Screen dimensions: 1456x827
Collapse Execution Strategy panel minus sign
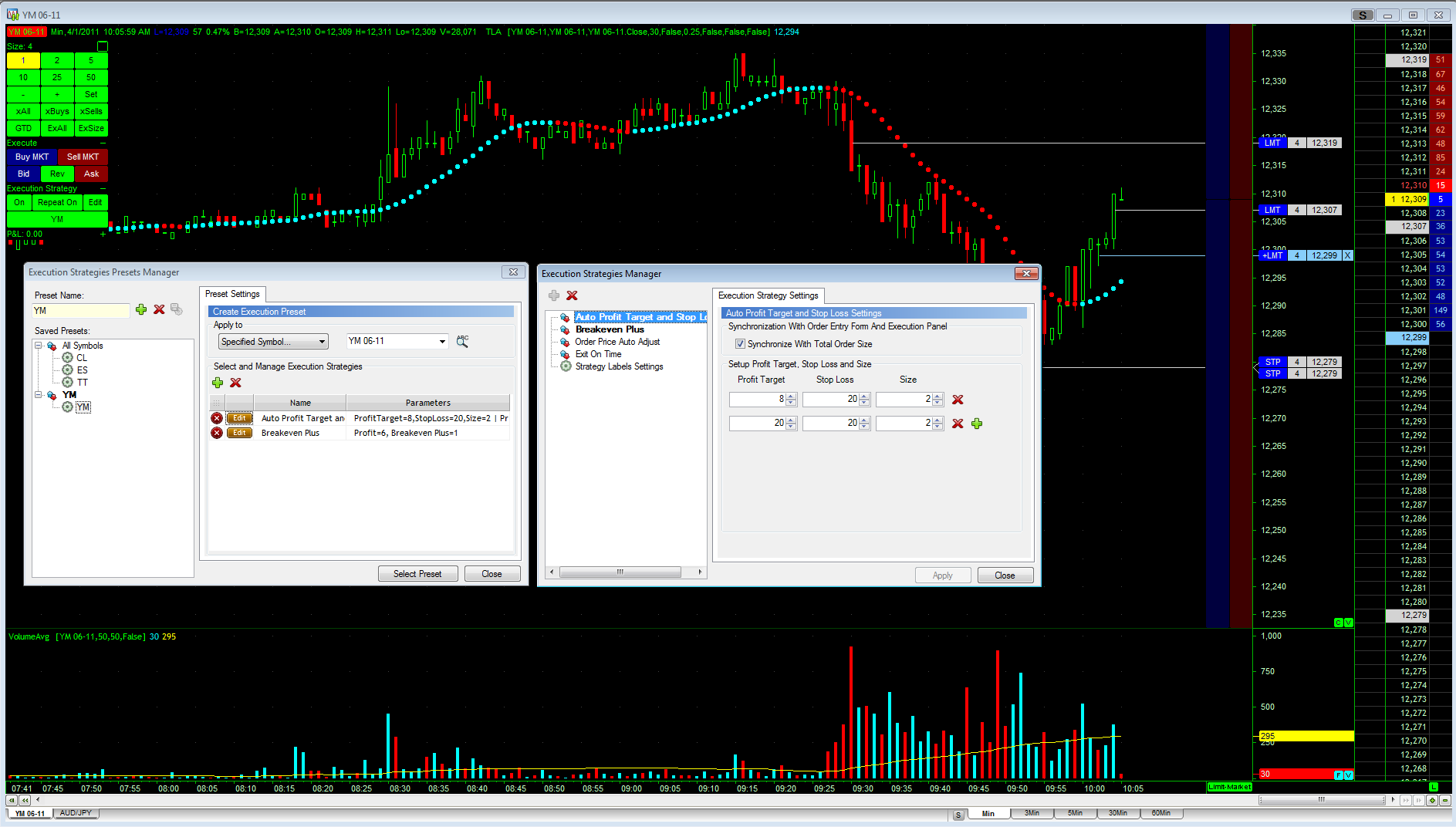(103, 188)
